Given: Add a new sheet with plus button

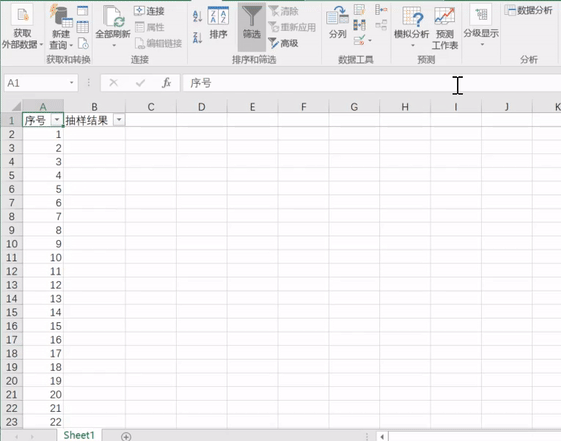Looking at the screenshot, I should [x=126, y=436].
